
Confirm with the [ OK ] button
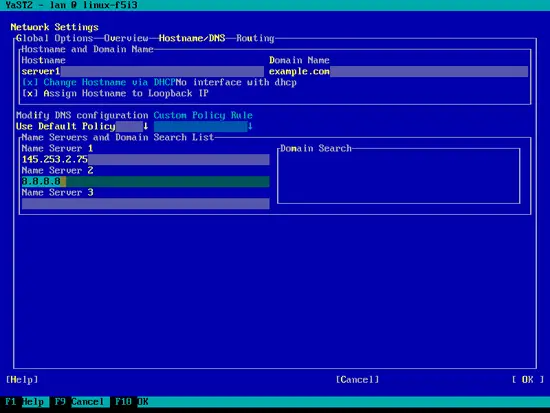pos(528,380)
